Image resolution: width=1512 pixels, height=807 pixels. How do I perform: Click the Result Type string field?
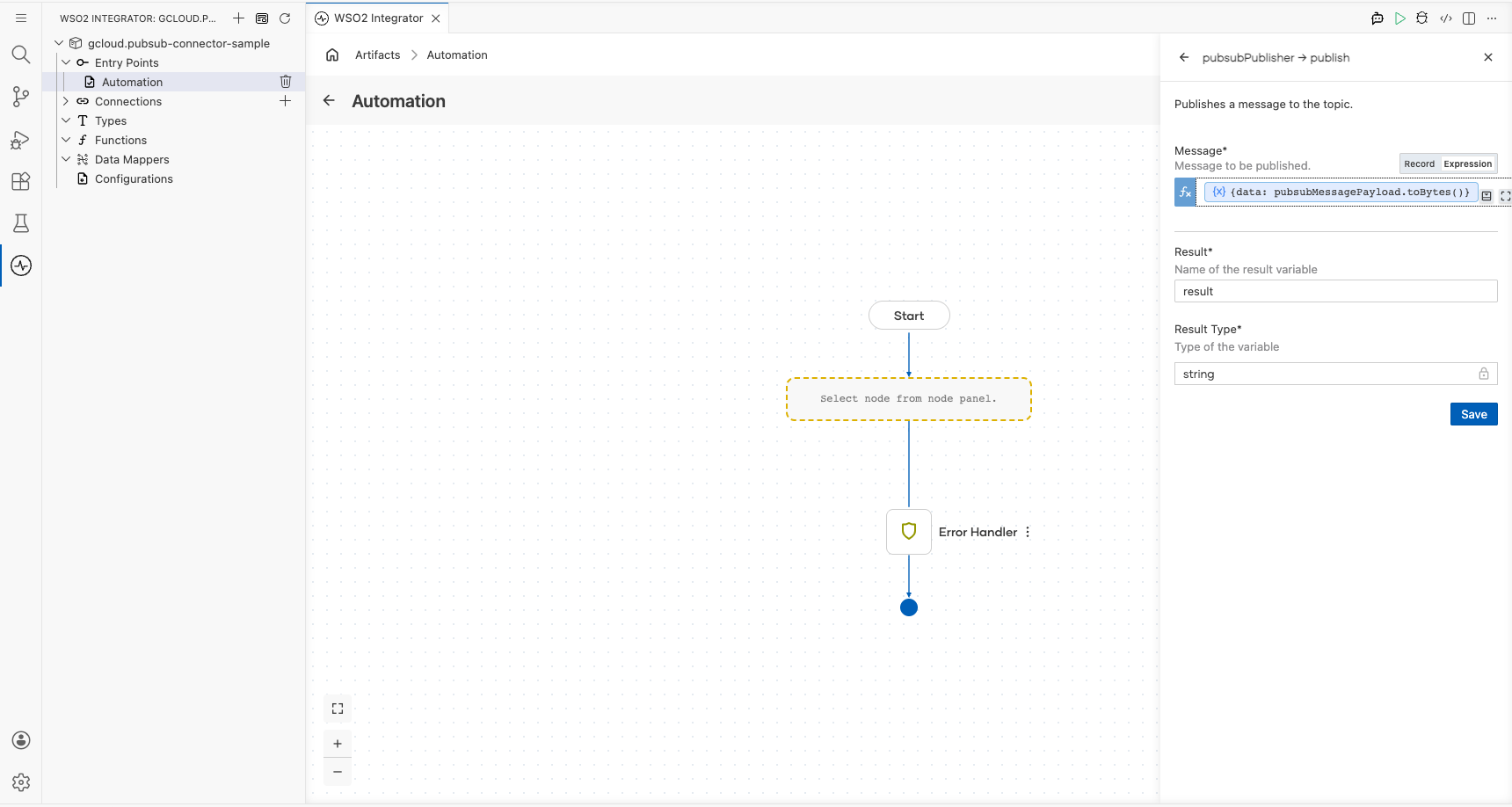(1335, 374)
